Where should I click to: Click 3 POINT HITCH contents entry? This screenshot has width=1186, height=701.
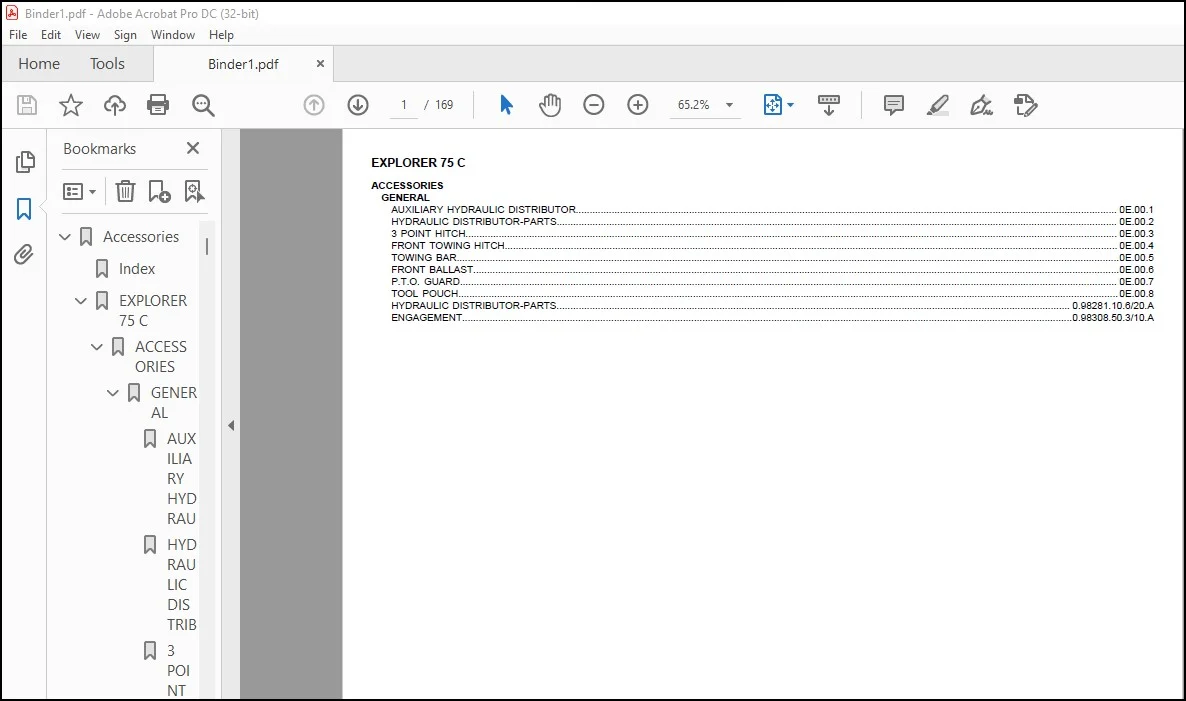[x=772, y=234]
